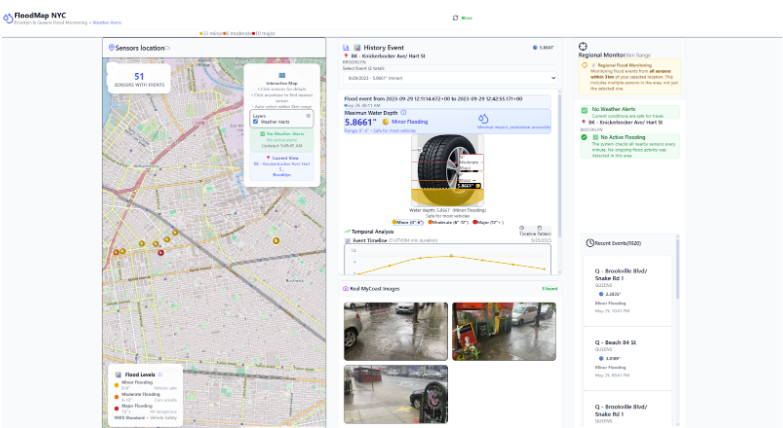Click the Live status indicator in the header
This screenshot has height=428, width=783.
[x=467, y=18]
